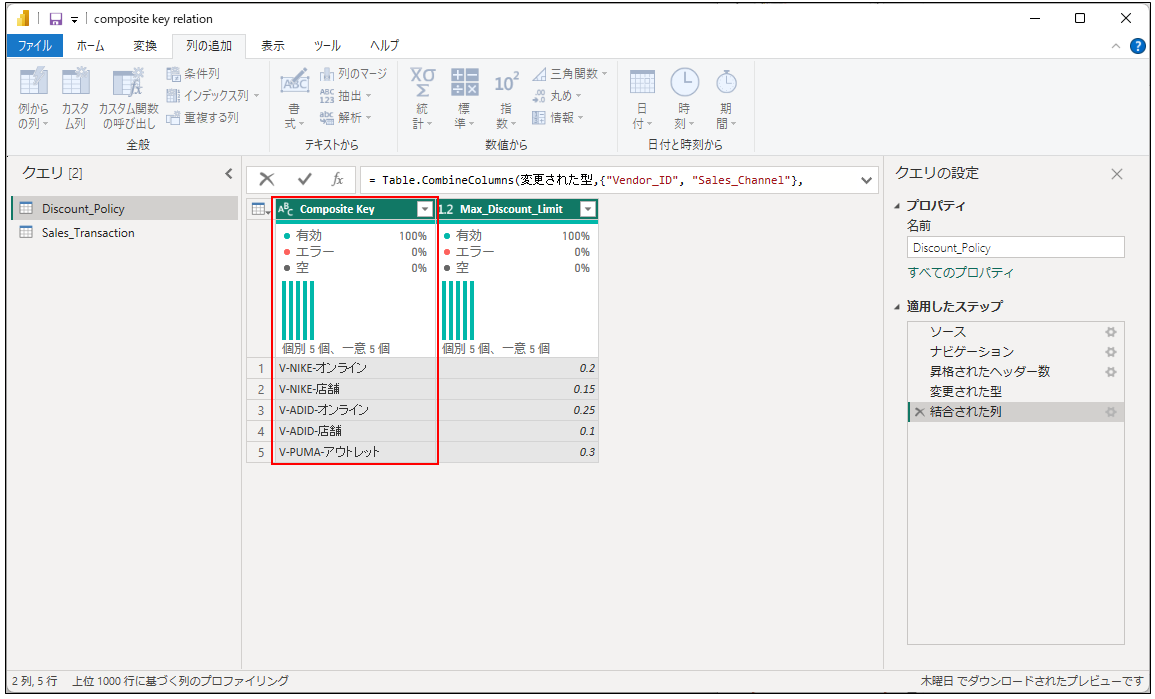Open the ファイル menu tab
This screenshot has width=1155, height=699.
click(35, 46)
